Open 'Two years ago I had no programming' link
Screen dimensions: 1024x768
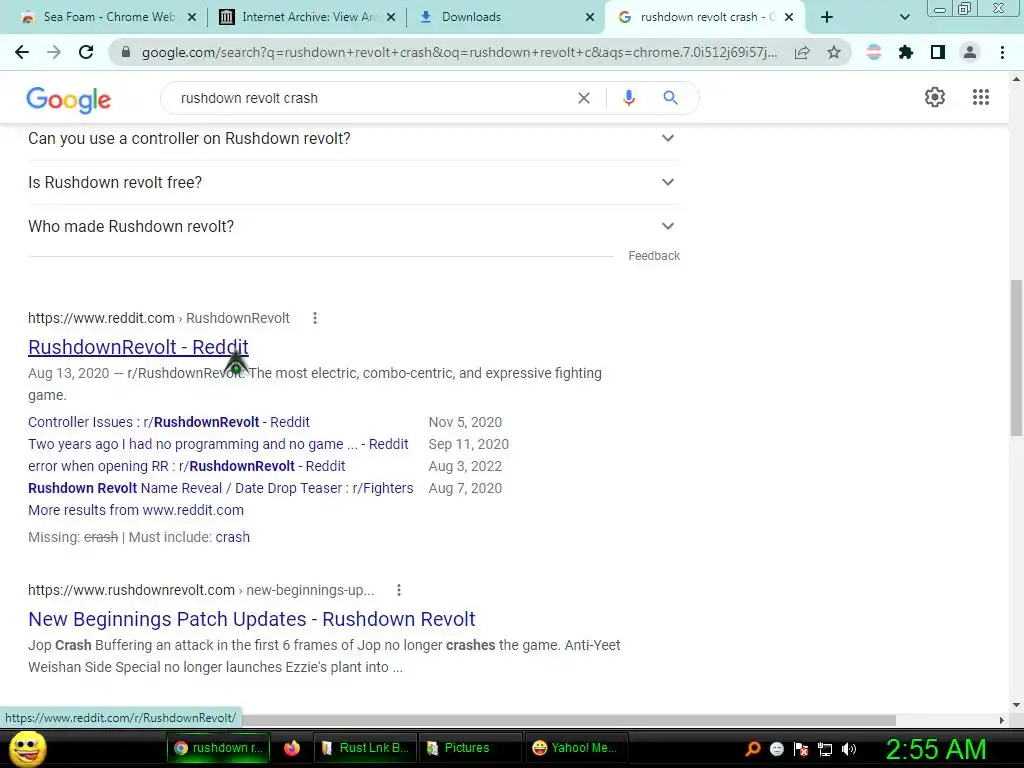click(x=218, y=444)
